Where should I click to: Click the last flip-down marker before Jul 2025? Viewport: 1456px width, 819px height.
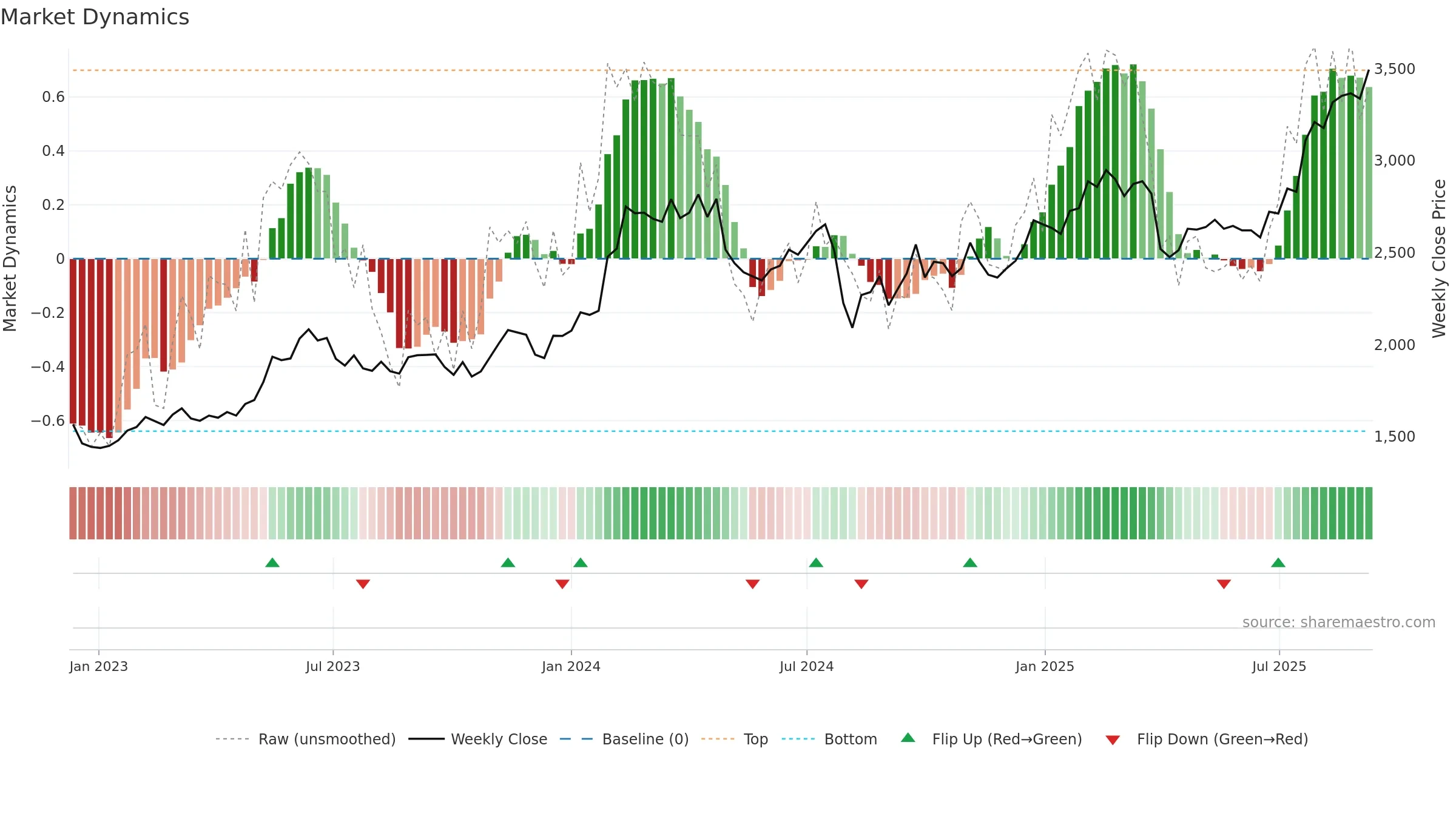click(x=1224, y=584)
